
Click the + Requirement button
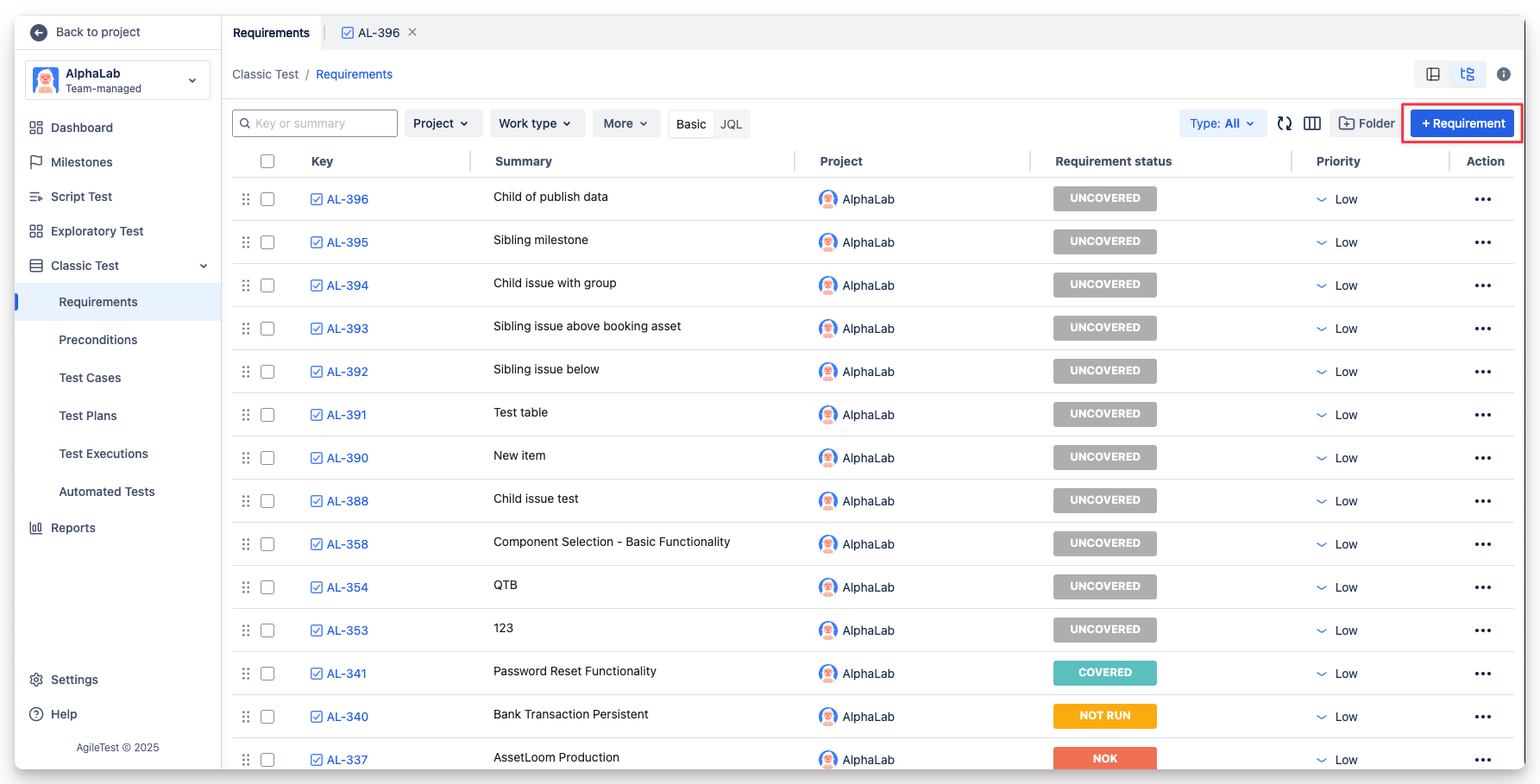tap(1462, 123)
